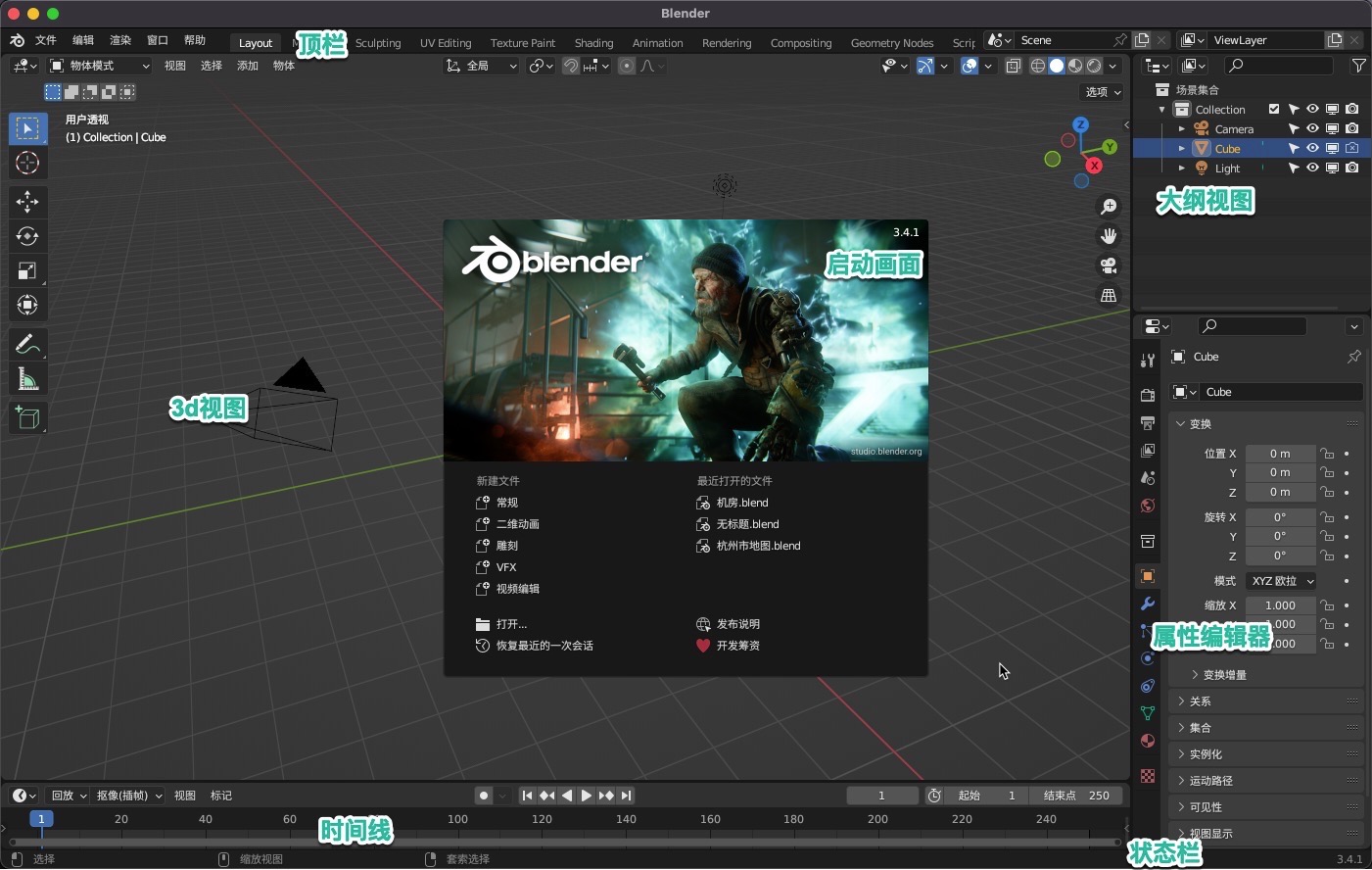Open the 全局 transform orientation dropdown

(481, 66)
